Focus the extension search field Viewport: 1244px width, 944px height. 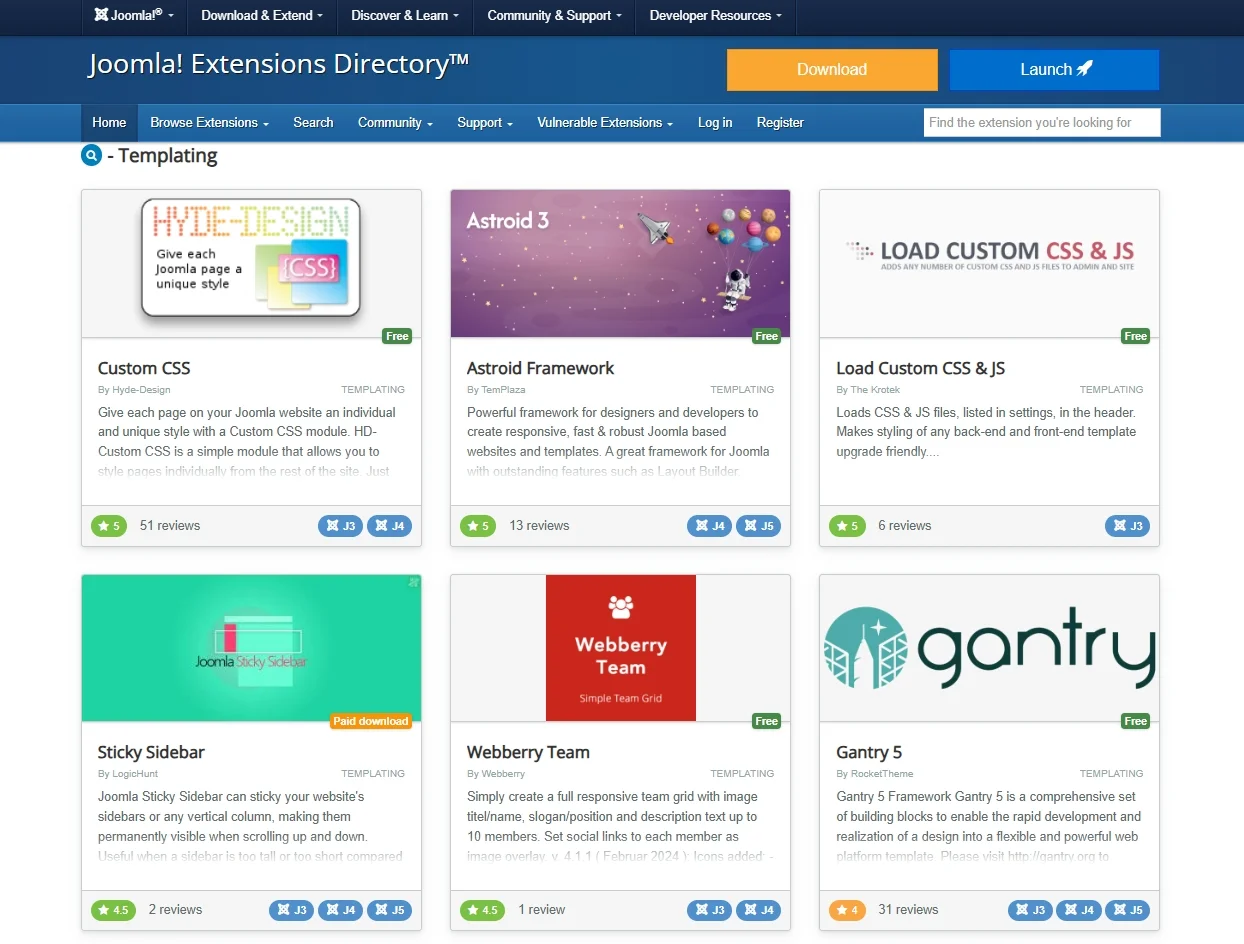(x=1042, y=123)
